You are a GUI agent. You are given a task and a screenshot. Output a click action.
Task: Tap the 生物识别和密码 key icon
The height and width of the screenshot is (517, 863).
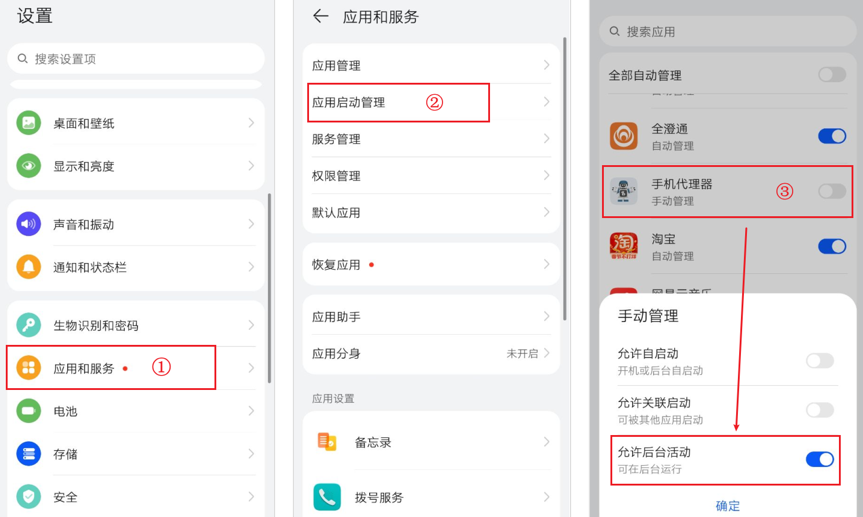tap(29, 325)
